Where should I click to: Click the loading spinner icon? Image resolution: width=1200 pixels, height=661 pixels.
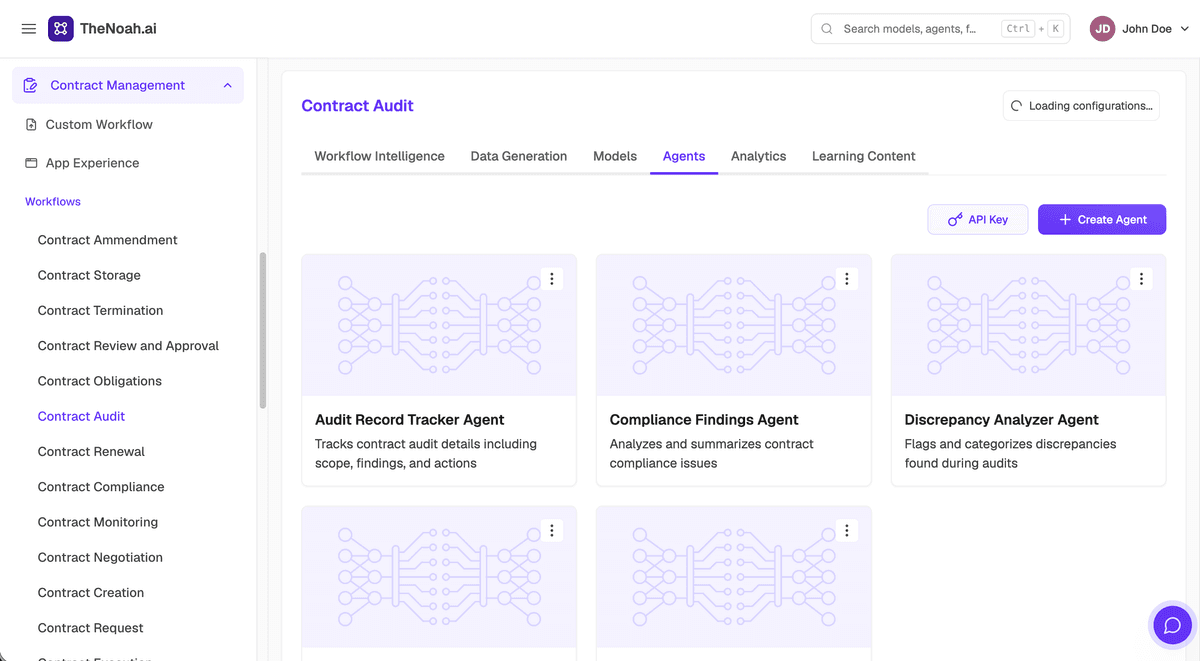(x=1017, y=106)
